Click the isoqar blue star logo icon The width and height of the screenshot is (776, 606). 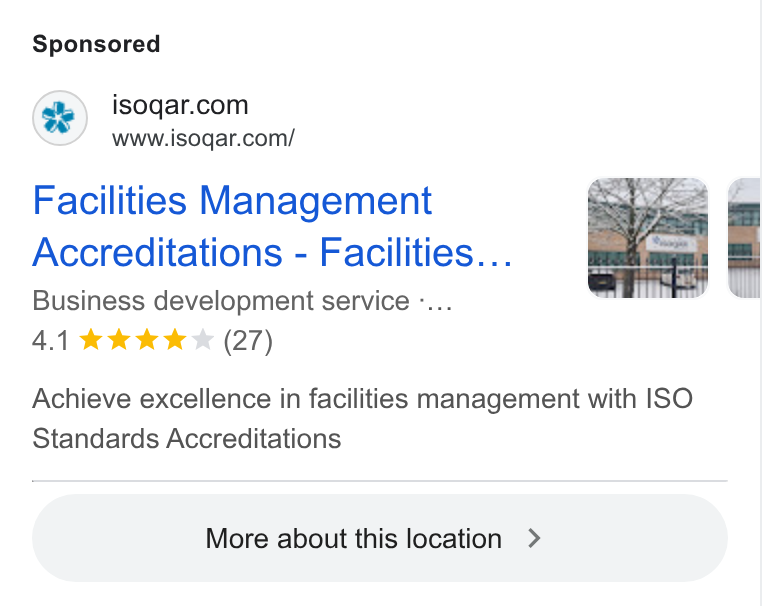point(60,118)
